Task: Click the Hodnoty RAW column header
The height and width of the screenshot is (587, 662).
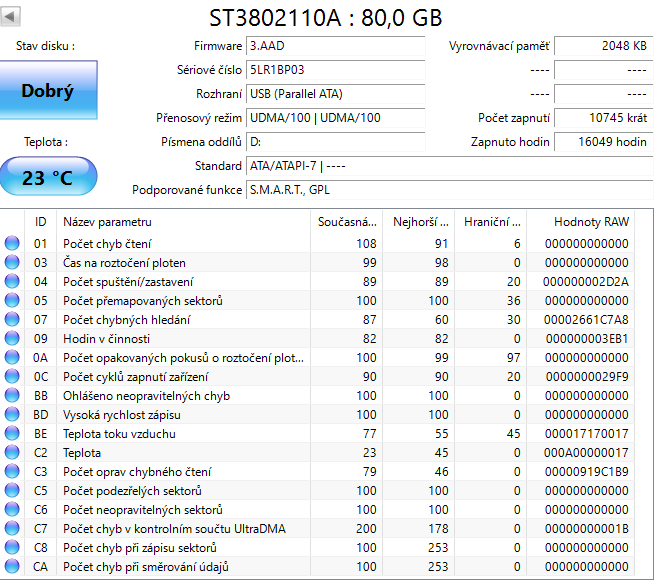Action: (x=581, y=222)
